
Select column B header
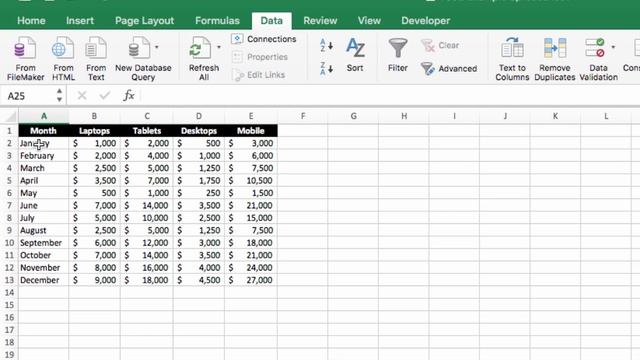94,116
